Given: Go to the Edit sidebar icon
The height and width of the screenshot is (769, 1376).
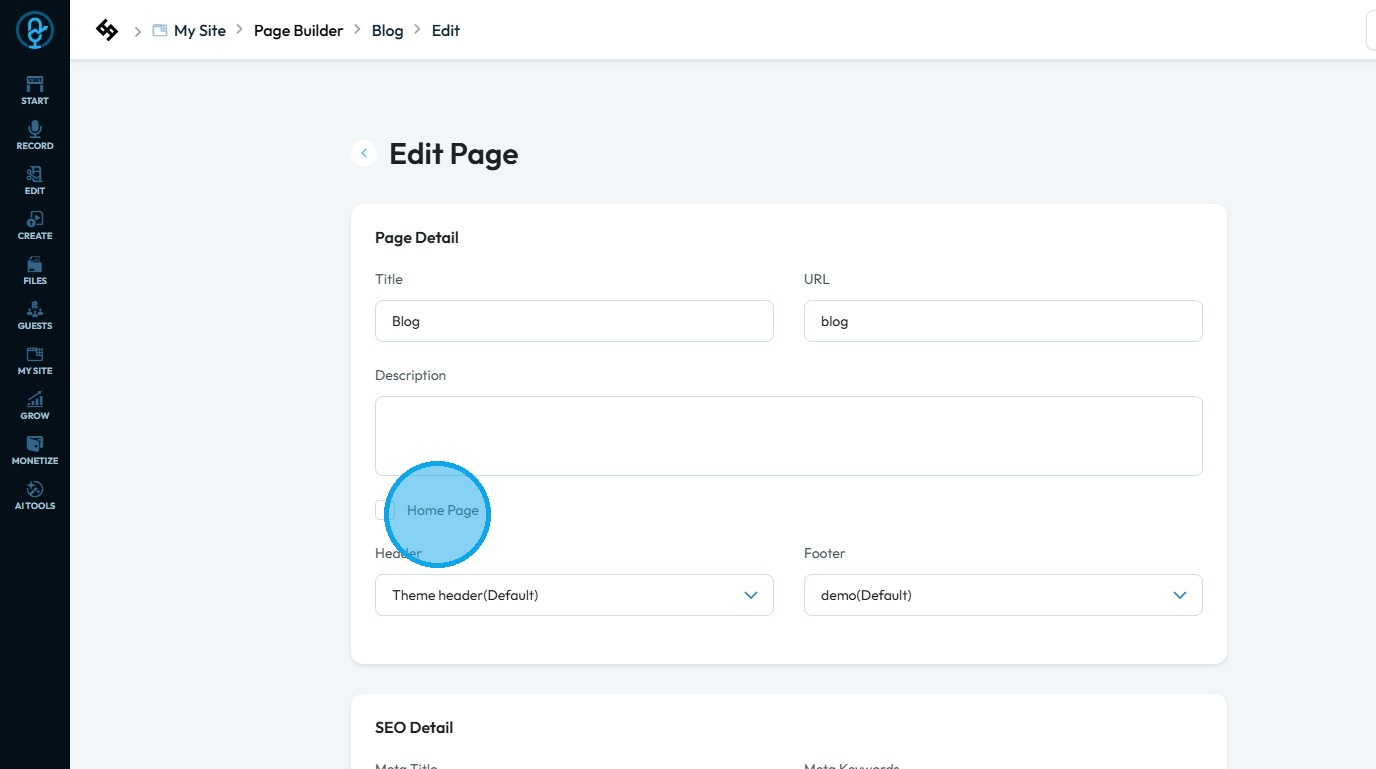Looking at the screenshot, I should tap(35, 180).
